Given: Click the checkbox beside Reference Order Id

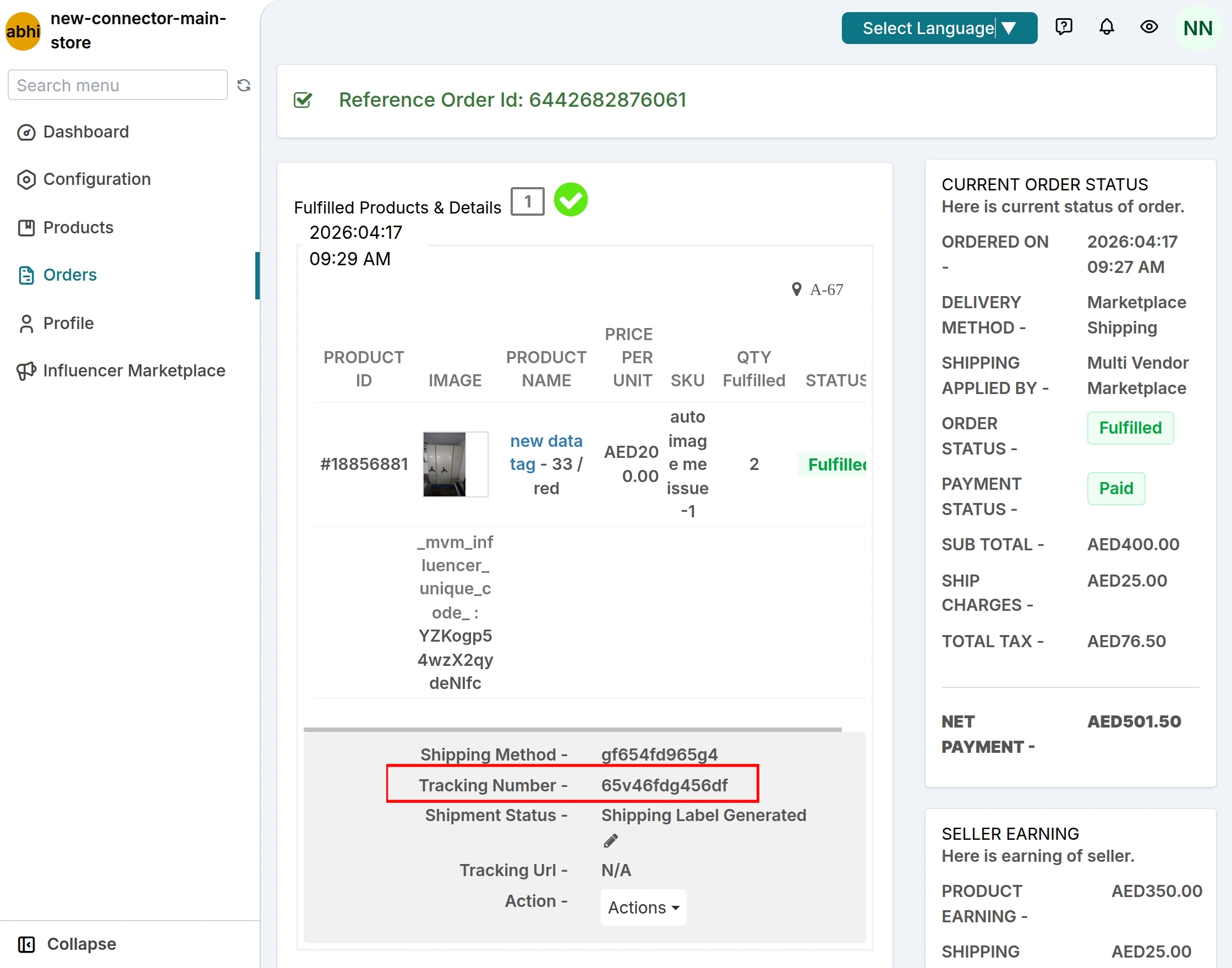Looking at the screenshot, I should [x=303, y=100].
